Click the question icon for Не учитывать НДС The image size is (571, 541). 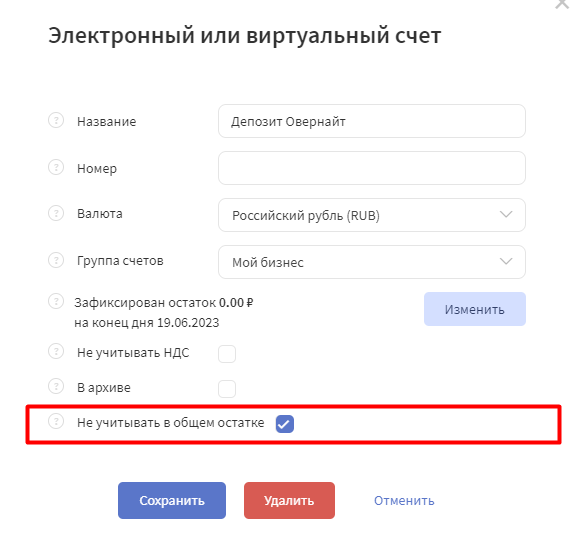(x=56, y=351)
